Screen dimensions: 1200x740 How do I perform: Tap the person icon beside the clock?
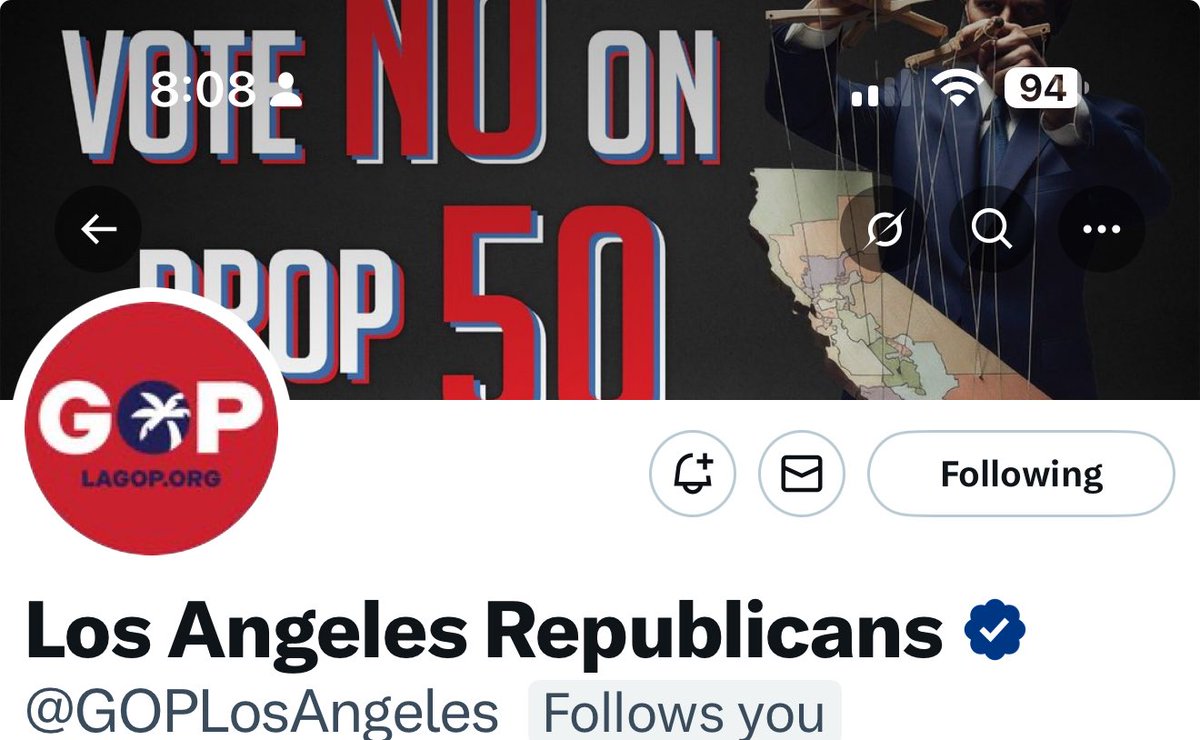click(x=286, y=90)
